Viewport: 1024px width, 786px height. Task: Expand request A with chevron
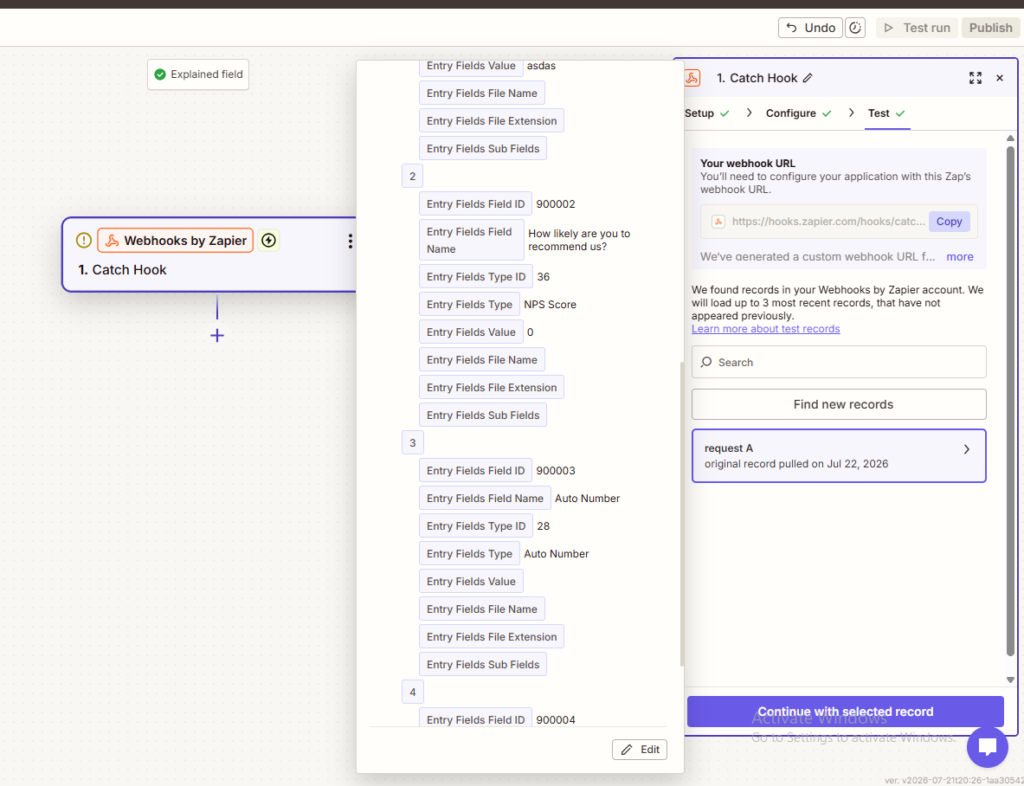[967, 449]
